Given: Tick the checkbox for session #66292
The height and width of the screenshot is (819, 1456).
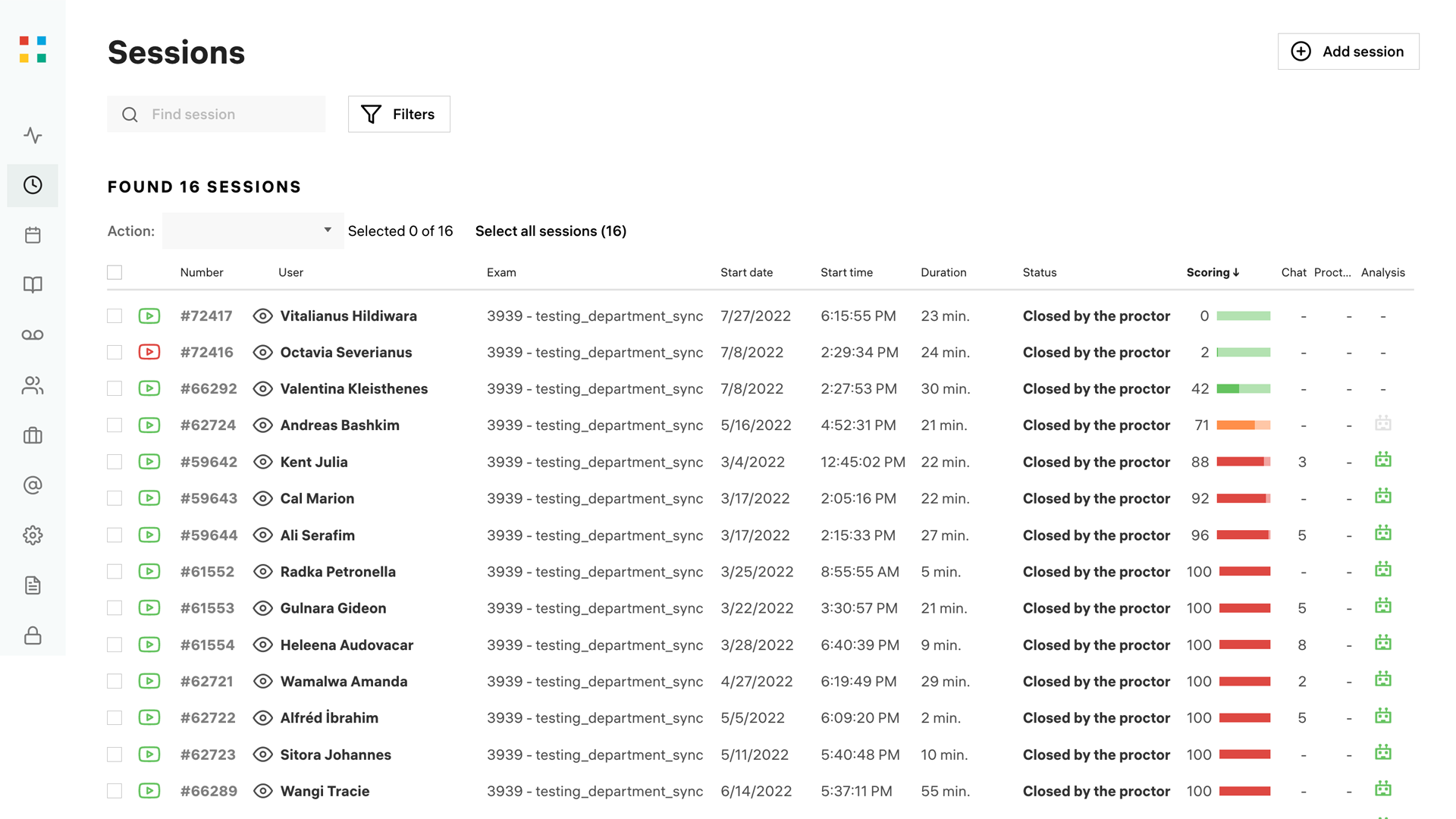Looking at the screenshot, I should point(115,388).
